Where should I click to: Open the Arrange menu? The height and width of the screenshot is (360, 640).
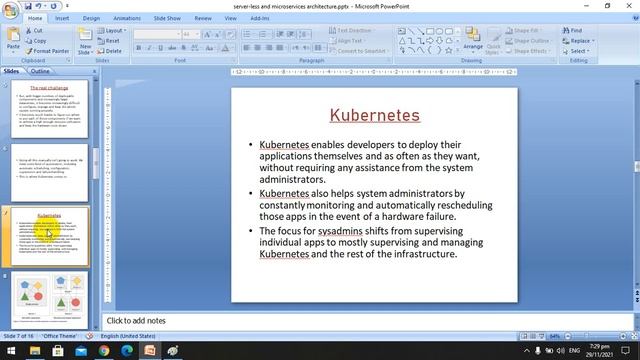tap(473, 40)
